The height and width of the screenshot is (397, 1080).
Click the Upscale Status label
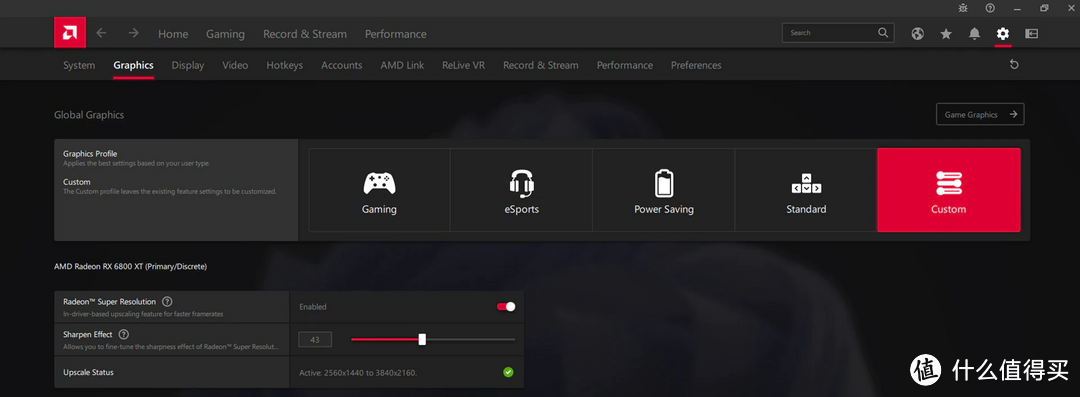tap(88, 372)
